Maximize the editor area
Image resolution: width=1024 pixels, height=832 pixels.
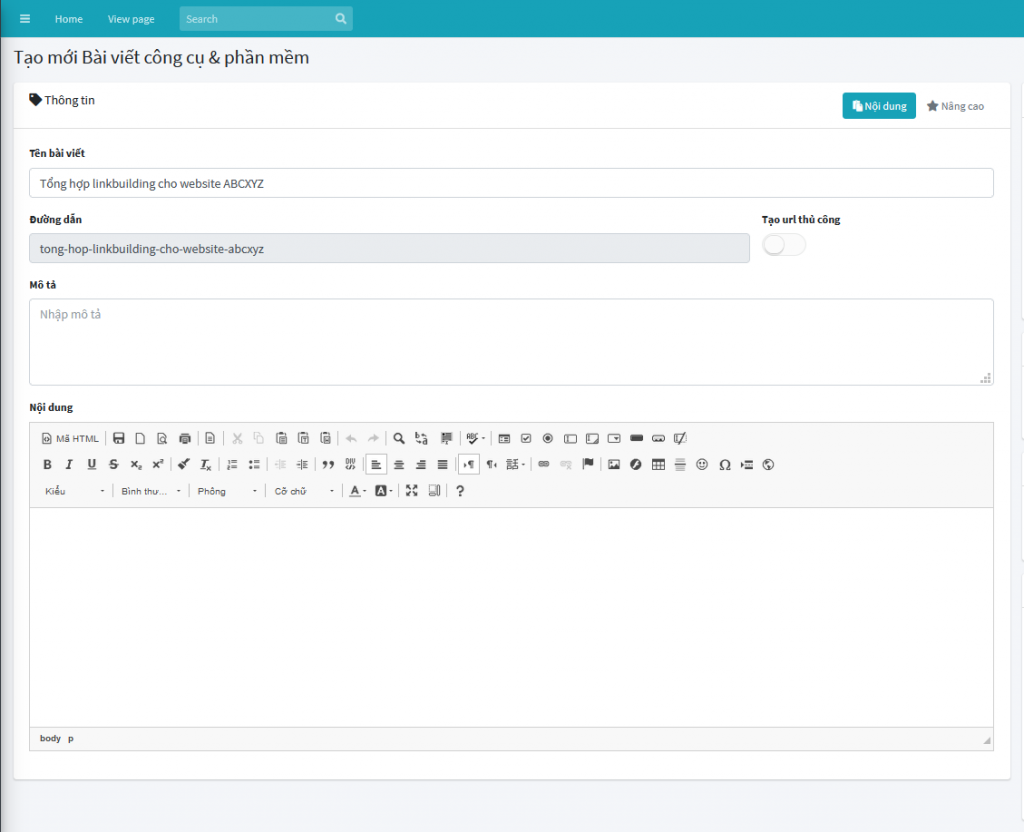411,490
